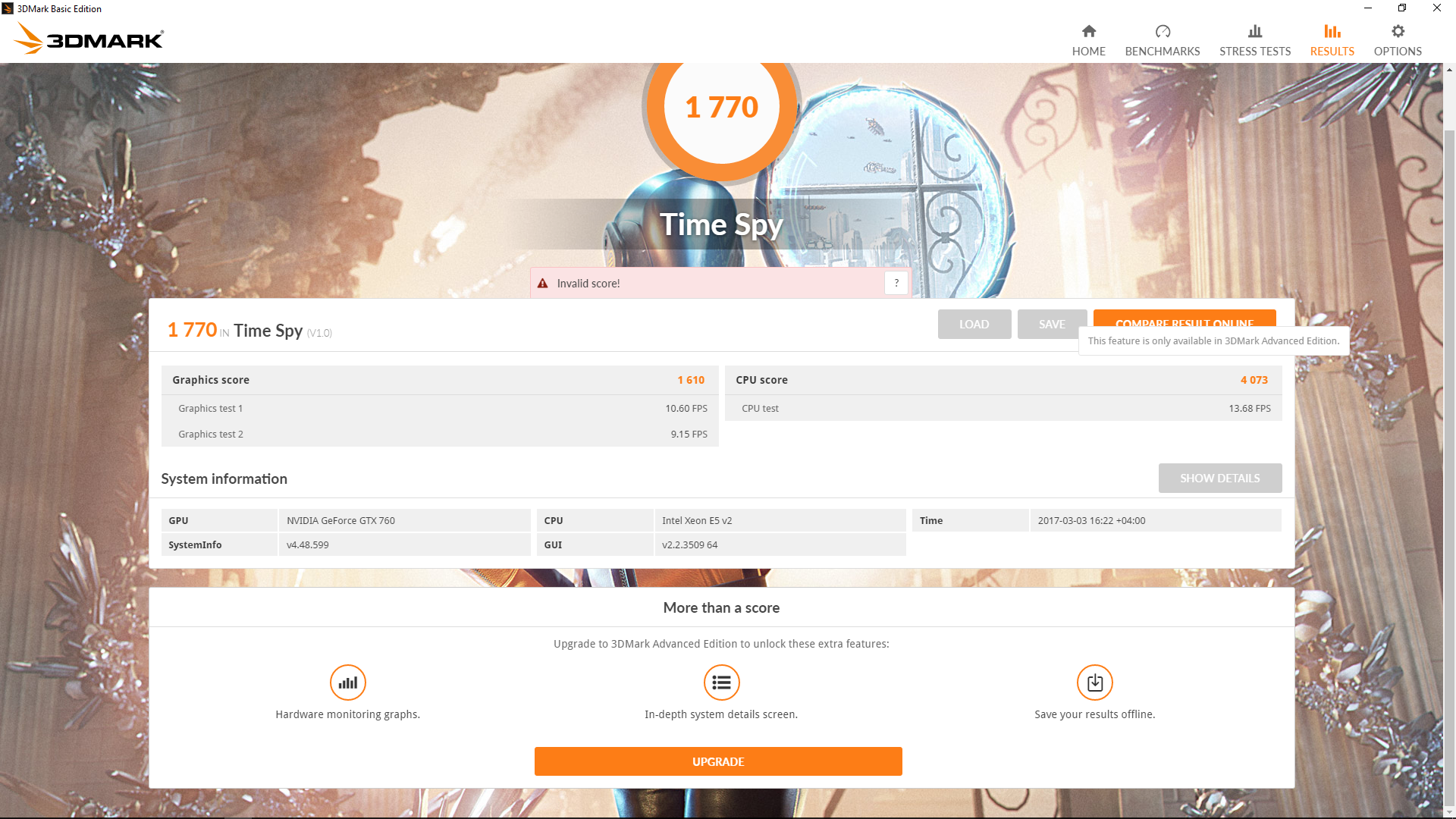1456x819 pixels.
Task: Restore down the 3DMark window
Action: pos(1402,8)
